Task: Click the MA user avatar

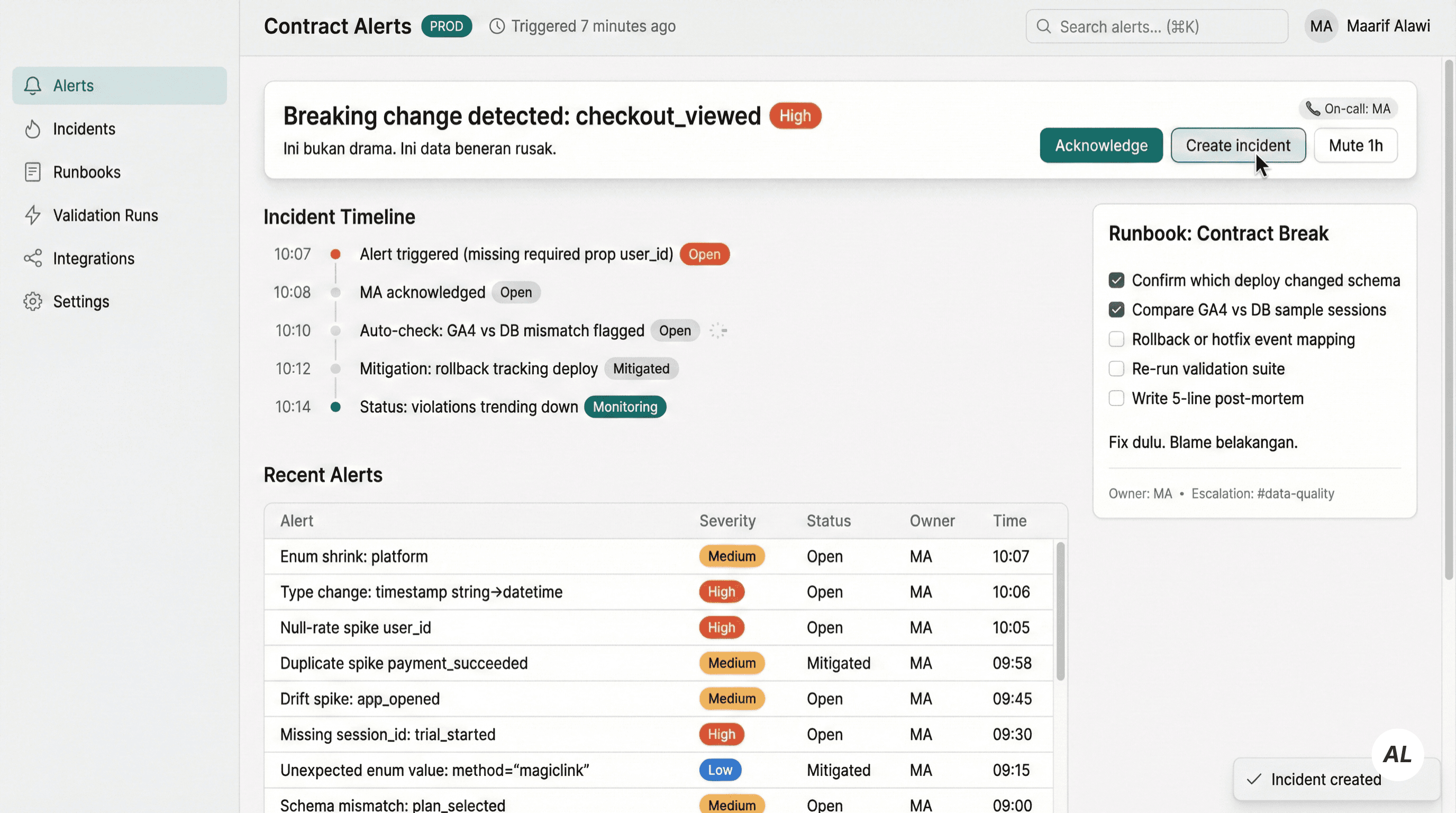Action: point(1321,26)
